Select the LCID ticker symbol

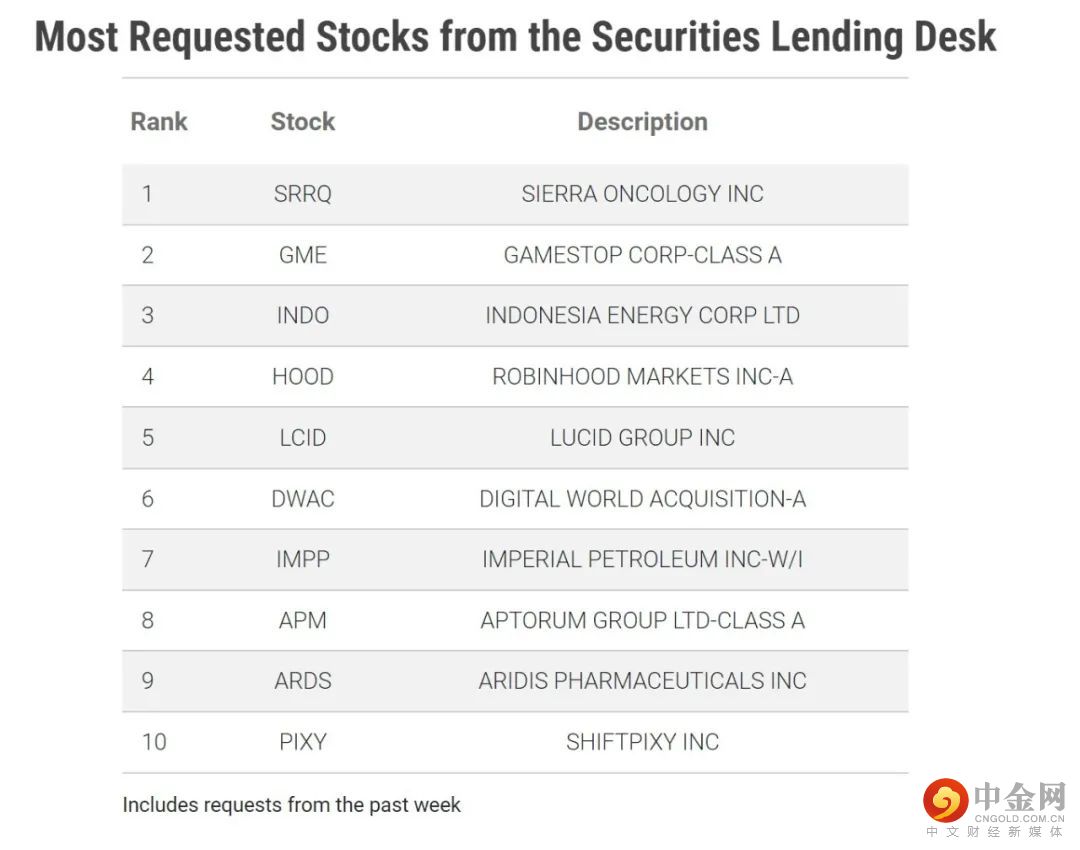coord(302,438)
